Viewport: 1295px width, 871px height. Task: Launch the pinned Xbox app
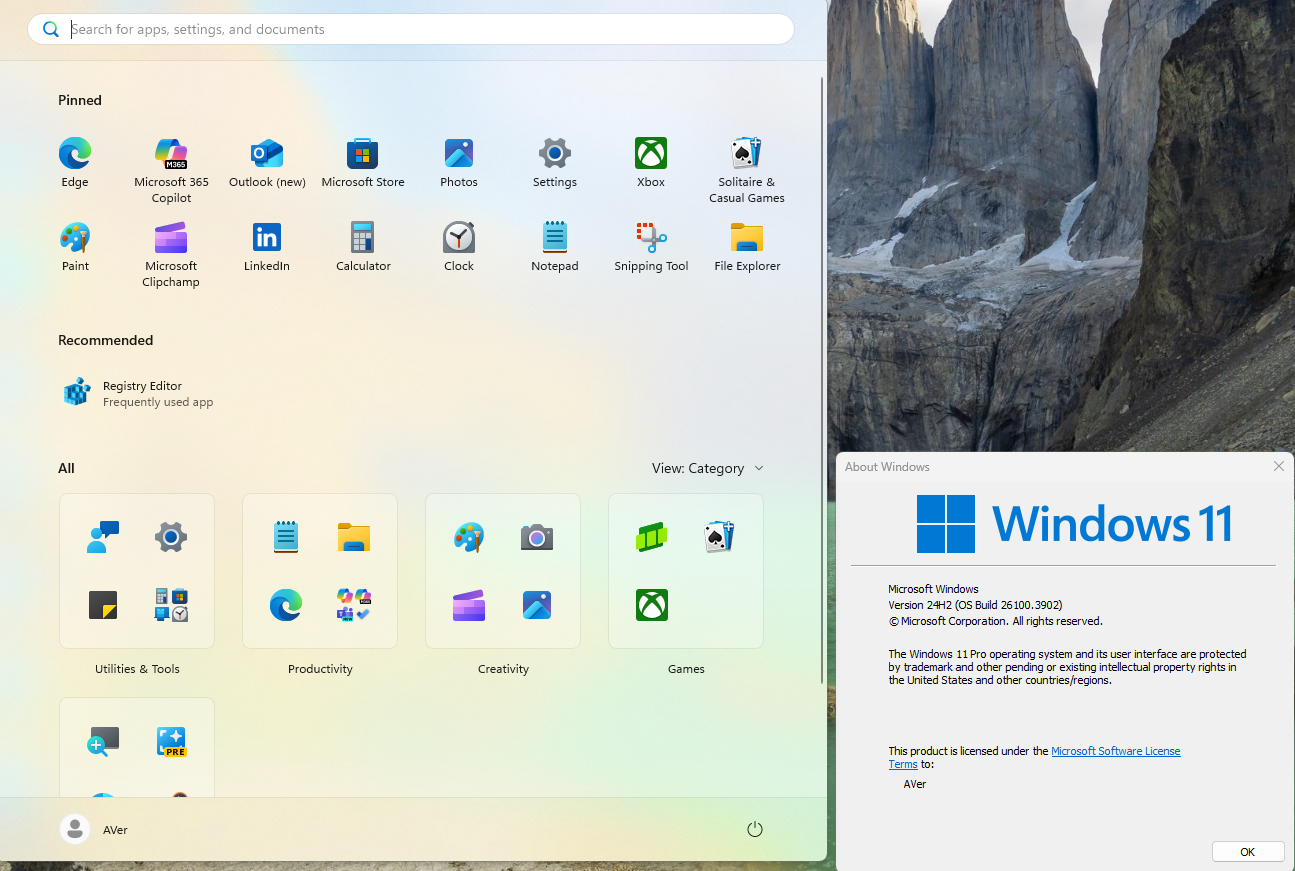pos(651,163)
